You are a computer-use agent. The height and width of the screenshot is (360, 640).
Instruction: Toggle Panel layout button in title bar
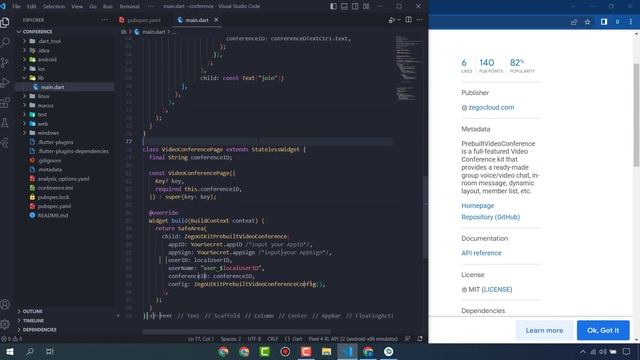pyautogui.click(x=344, y=6)
